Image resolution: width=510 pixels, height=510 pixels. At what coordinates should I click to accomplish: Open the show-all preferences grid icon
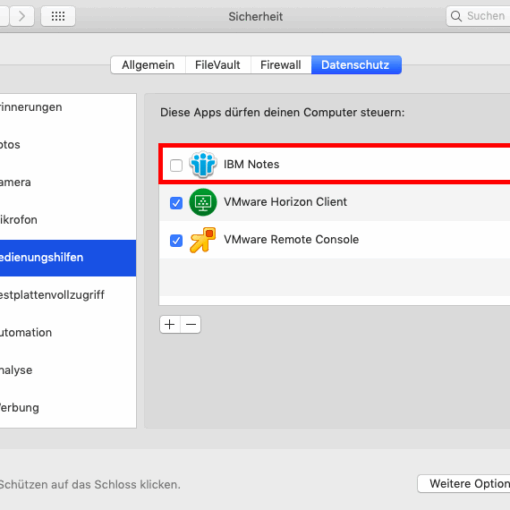(58, 16)
